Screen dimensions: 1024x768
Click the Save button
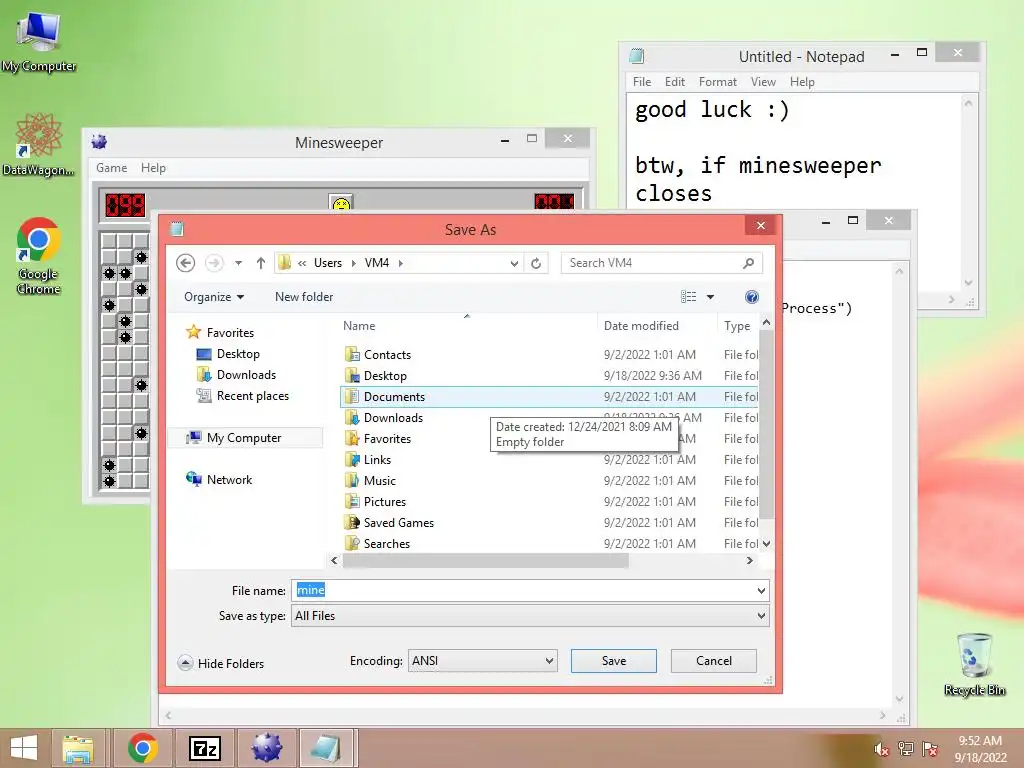coord(613,661)
